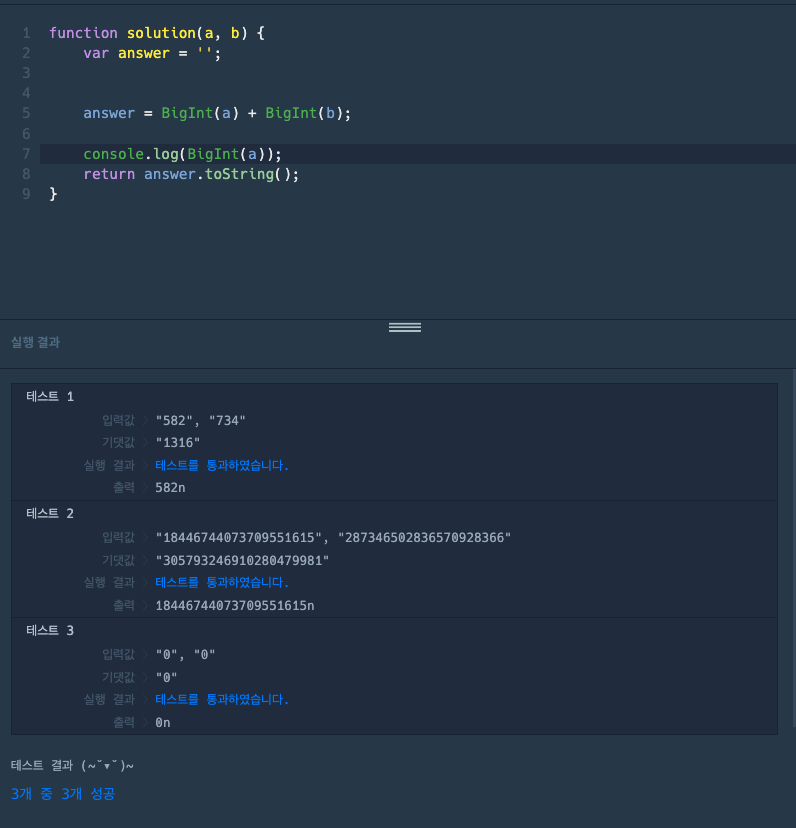Click the '3개 중 3개 성공' summary
The image size is (796, 828).
63,794
